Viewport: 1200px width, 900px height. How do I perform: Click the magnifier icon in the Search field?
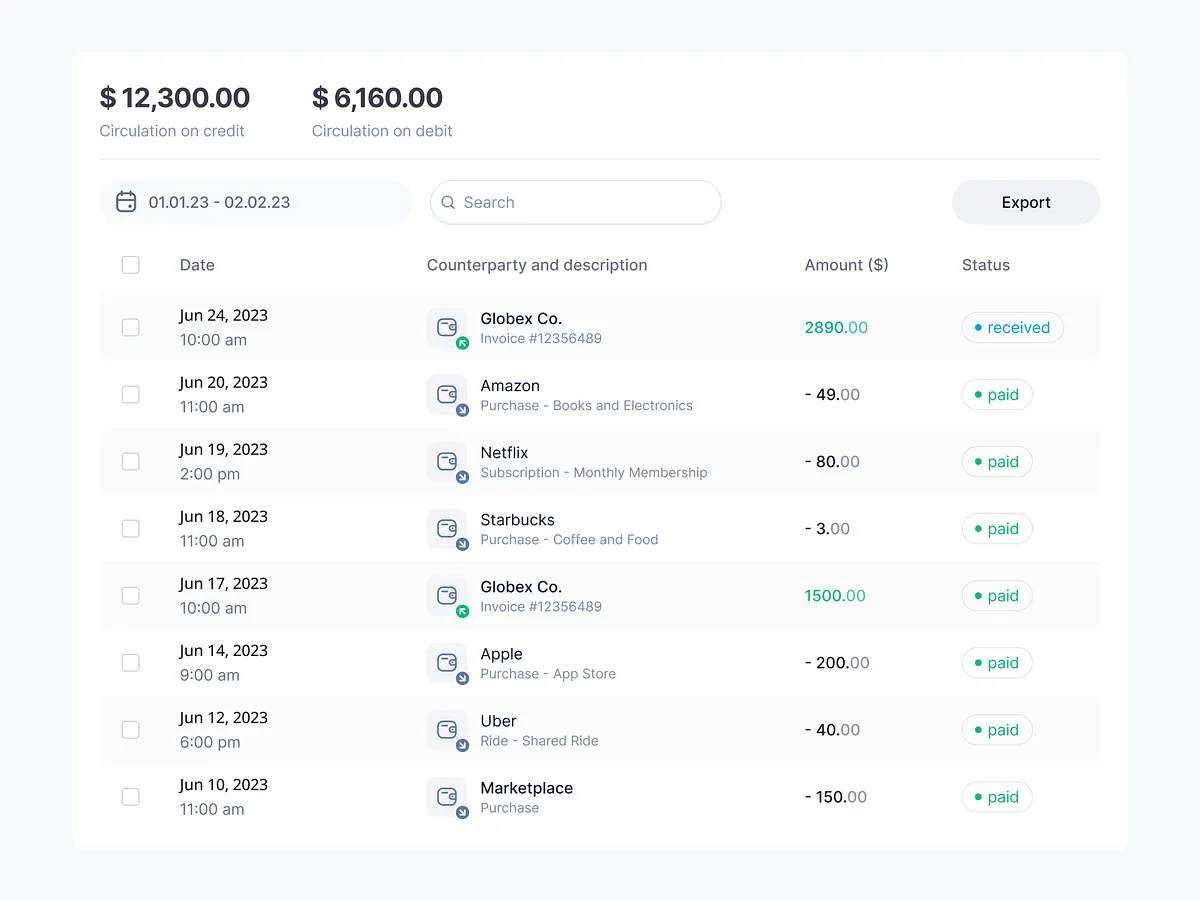coord(449,202)
